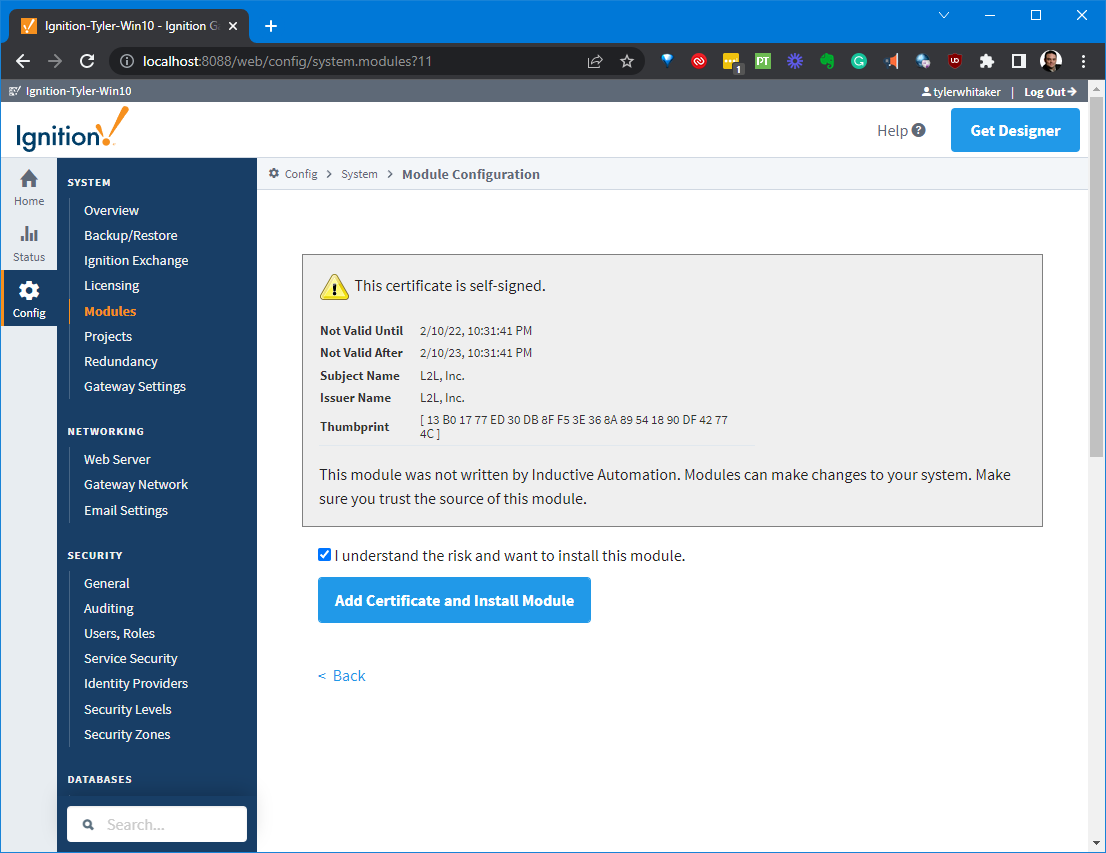Image resolution: width=1106 pixels, height=853 pixels.
Task: Open Gateway Settings in sidebar
Action: tap(135, 387)
